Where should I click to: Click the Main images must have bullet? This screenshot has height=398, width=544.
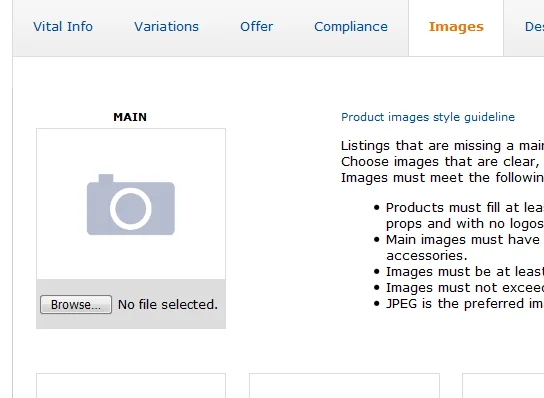pyautogui.click(x=465, y=248)
